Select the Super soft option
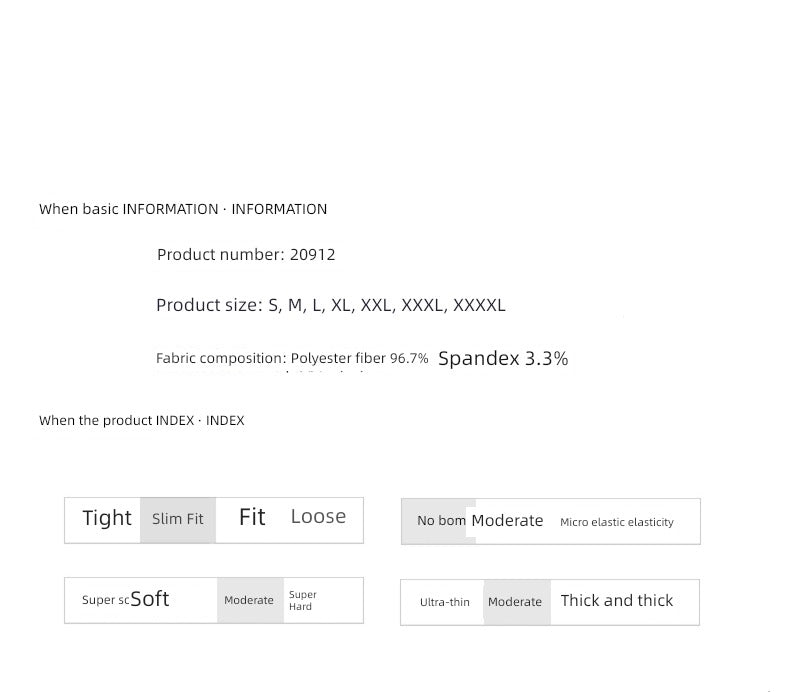 (x=105, y=600)
